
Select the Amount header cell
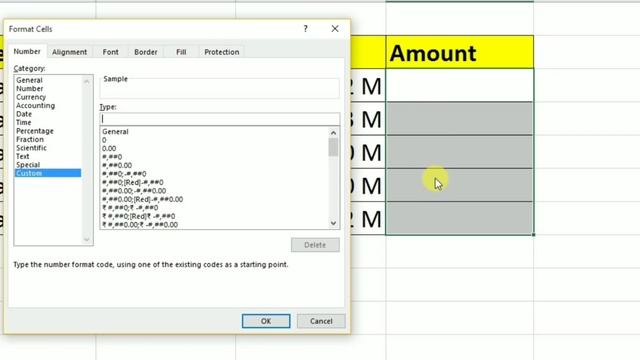tap(460, 52)
